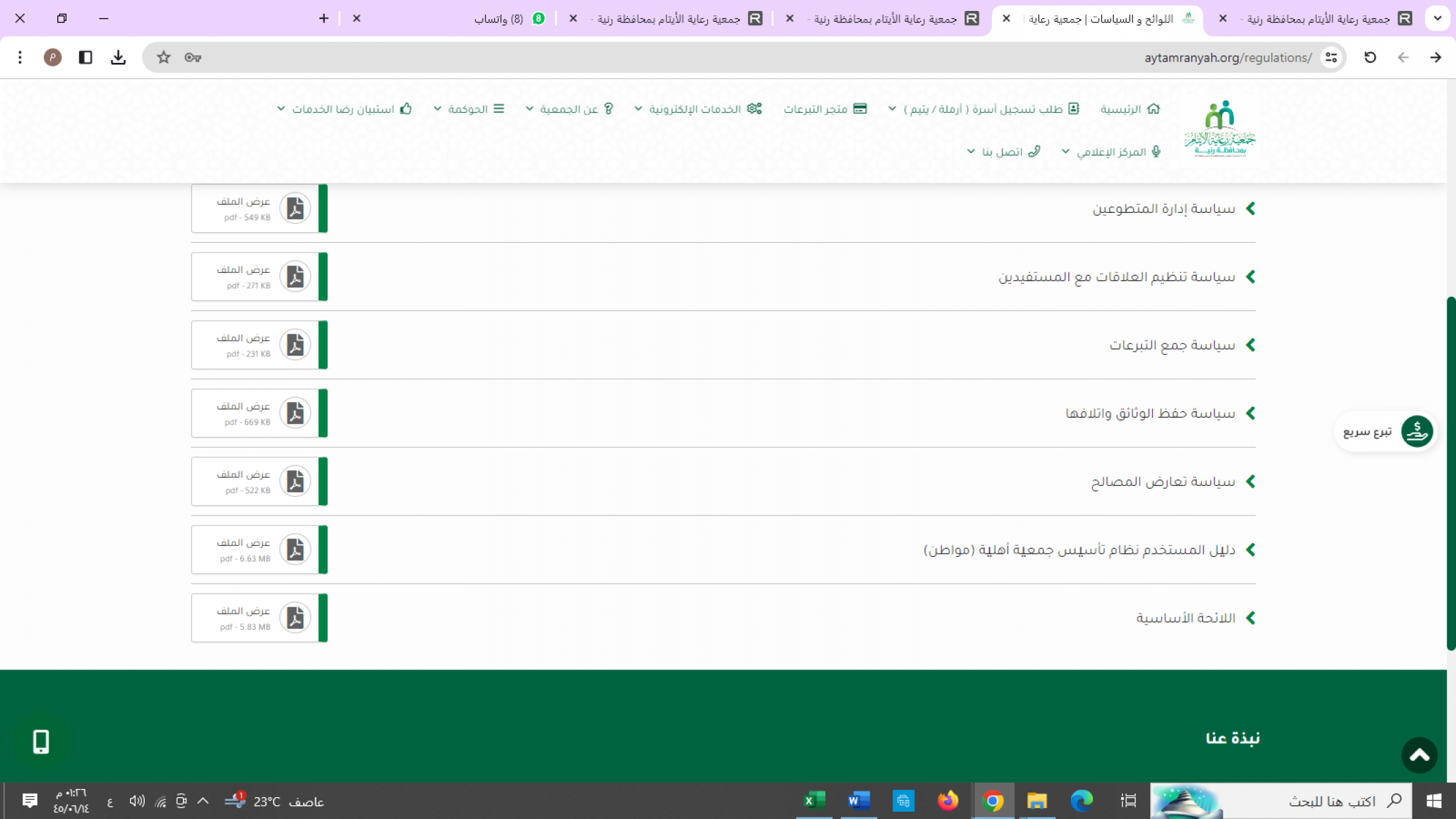Open the site information icon in address bar
Screen dimensions: 1456x819
pyautogui.click(x=1331, y=57)
